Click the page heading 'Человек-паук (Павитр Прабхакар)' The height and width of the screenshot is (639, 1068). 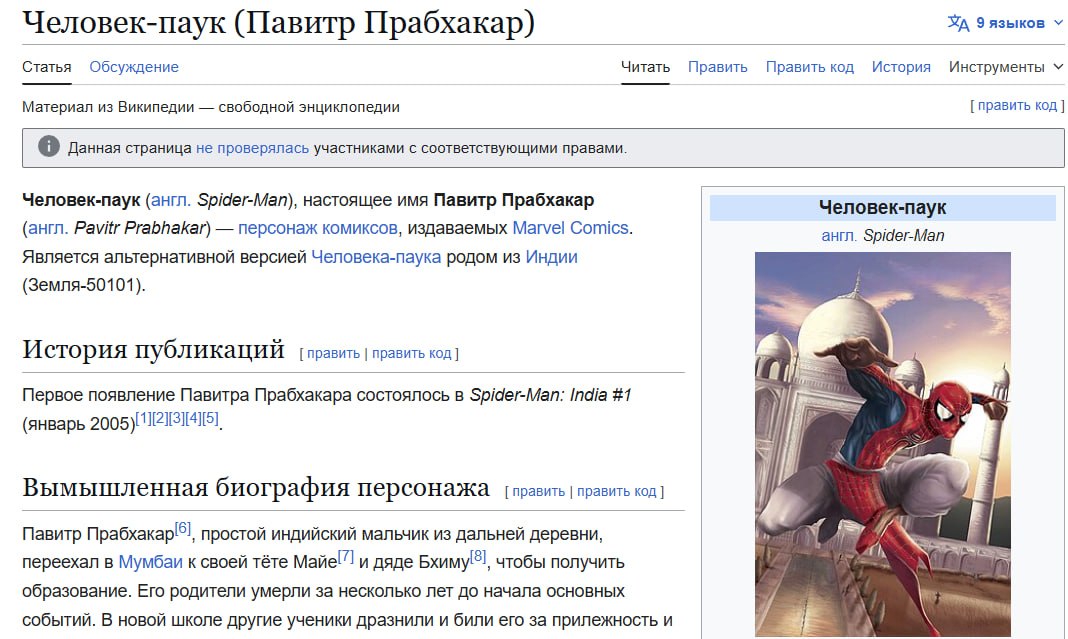tap(279, 22)
